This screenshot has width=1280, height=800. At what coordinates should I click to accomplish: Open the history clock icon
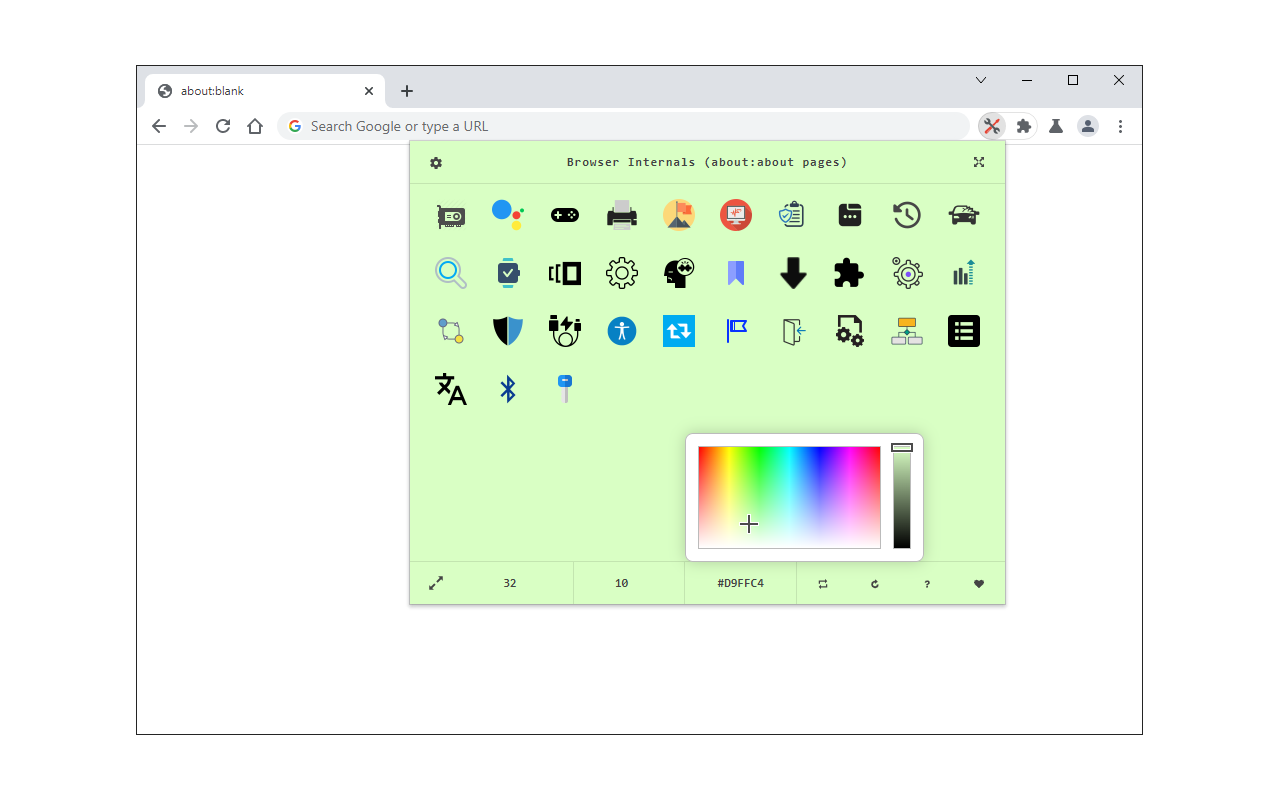pyautogui.click(x=906, y=214)
